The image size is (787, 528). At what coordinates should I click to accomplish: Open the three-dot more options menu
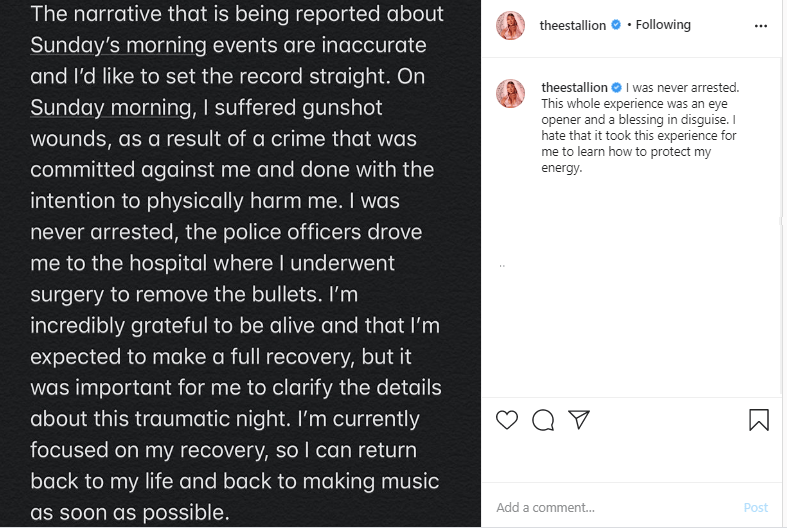pyautogui.click(x=761, y=25)
